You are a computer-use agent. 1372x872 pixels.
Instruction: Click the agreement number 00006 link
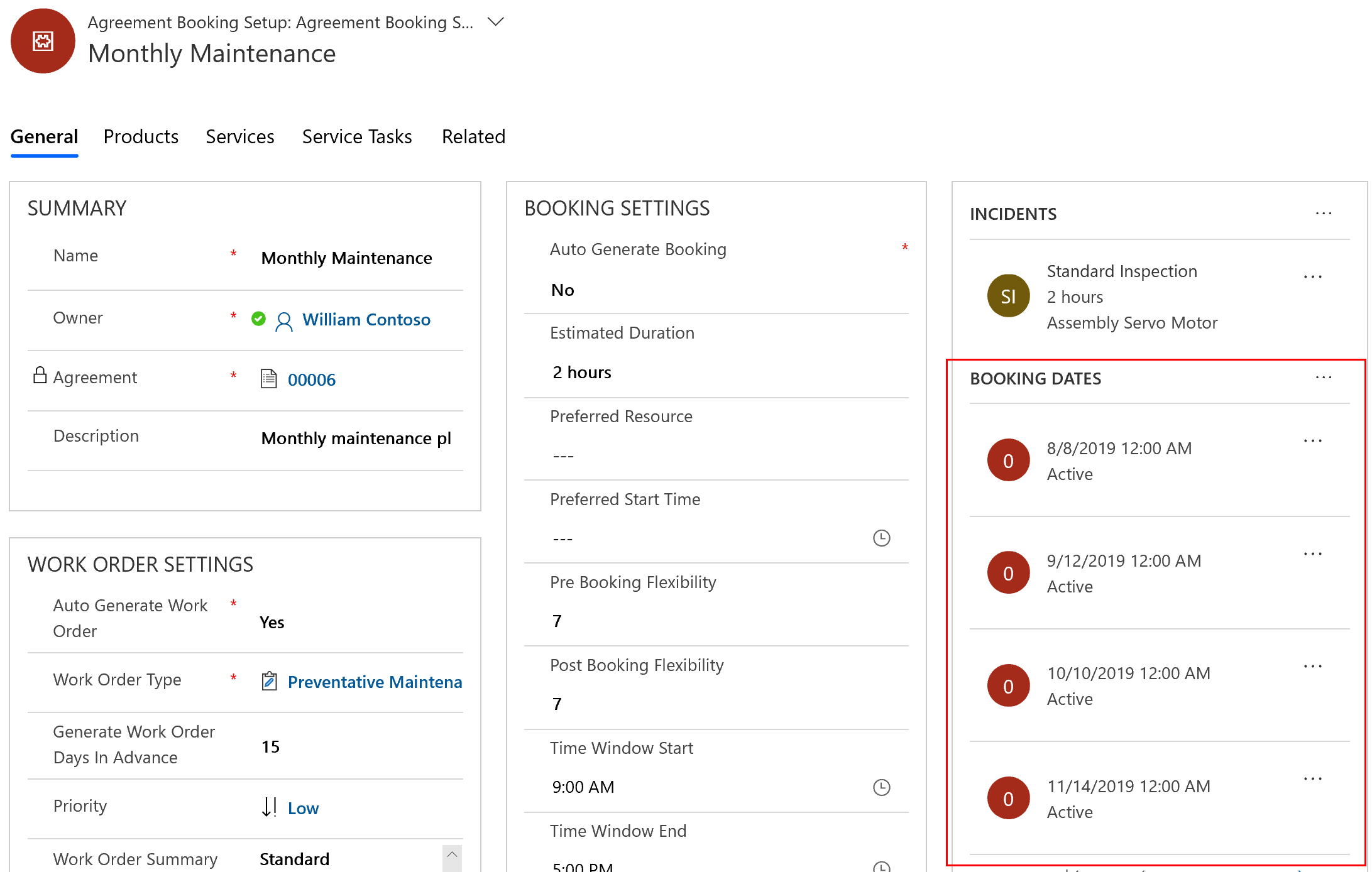coord(312,378)
